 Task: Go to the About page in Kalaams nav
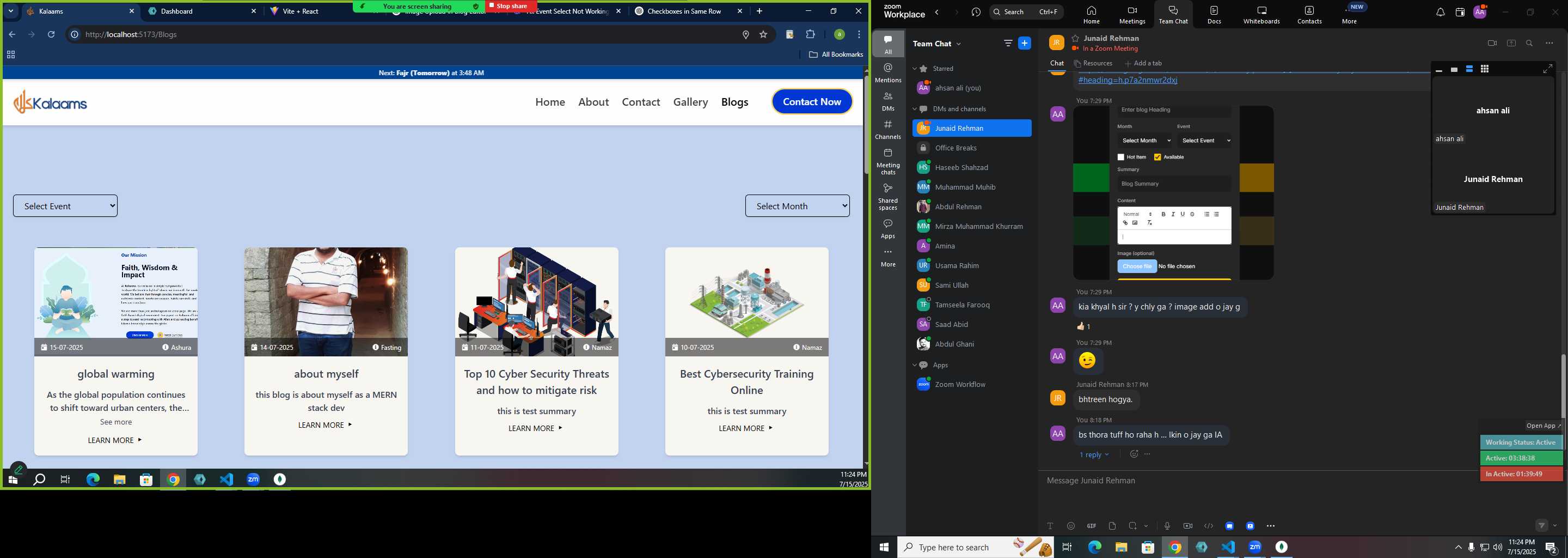coord(593,102)
